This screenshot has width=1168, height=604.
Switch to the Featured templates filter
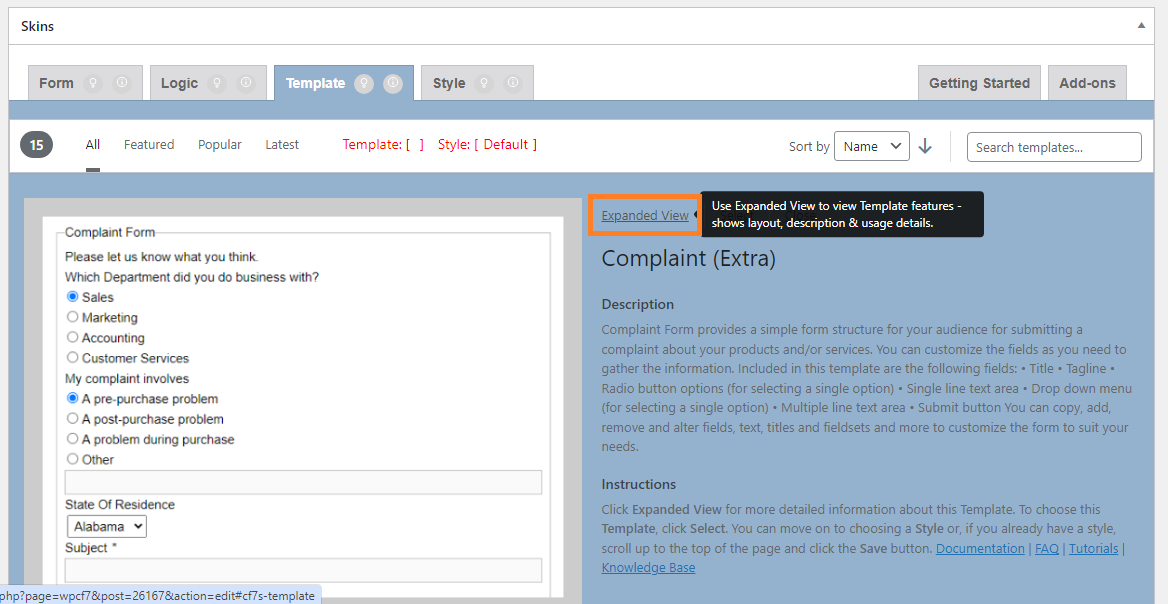click(x=149, y=145)
